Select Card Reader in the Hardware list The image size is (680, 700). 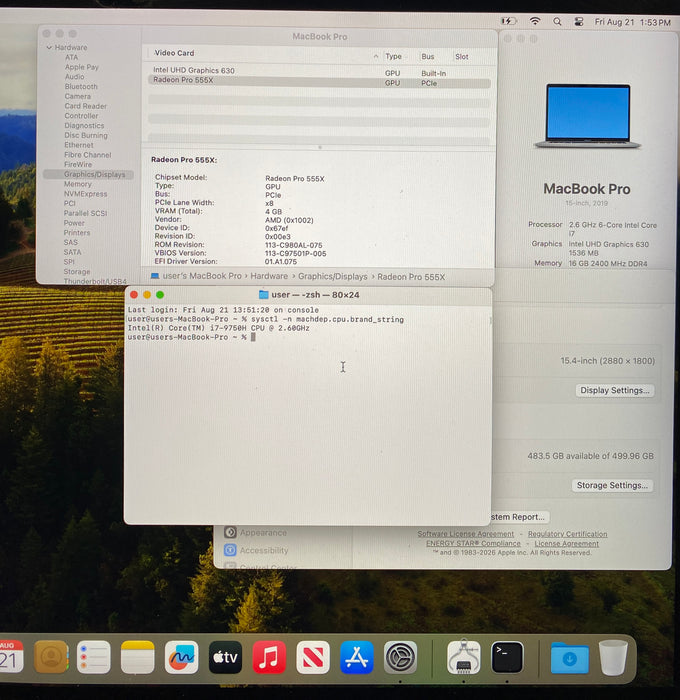[86, 106]
